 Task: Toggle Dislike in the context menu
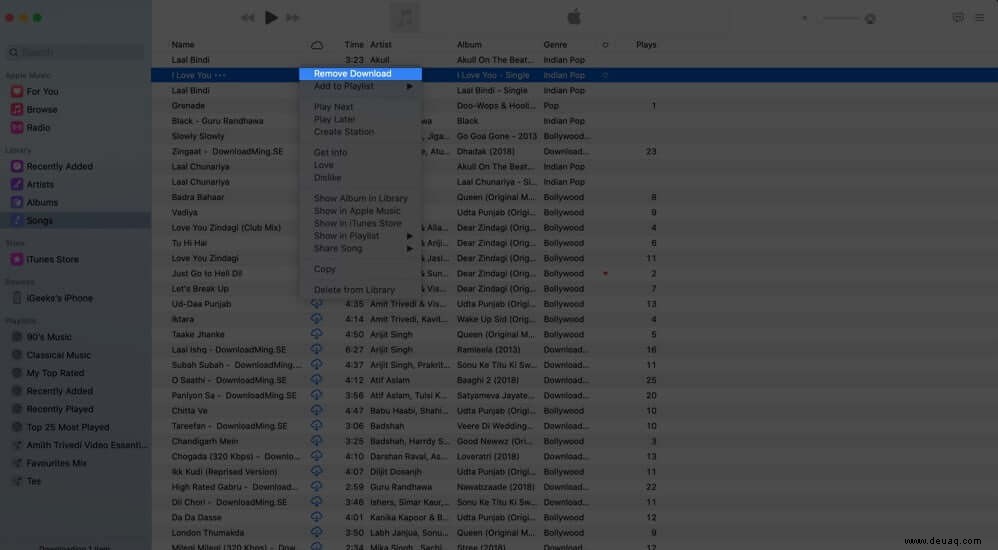point(327,178)
